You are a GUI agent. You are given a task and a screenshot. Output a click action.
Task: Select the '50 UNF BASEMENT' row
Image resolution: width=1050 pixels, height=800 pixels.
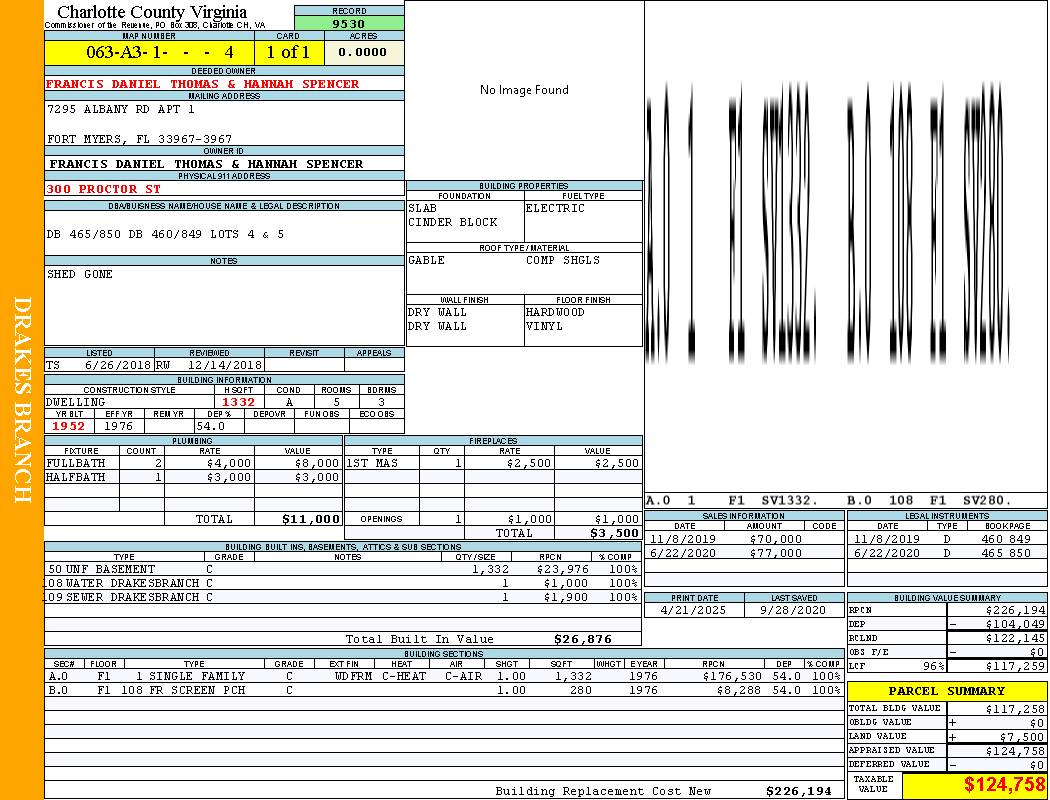pos(342,569)
